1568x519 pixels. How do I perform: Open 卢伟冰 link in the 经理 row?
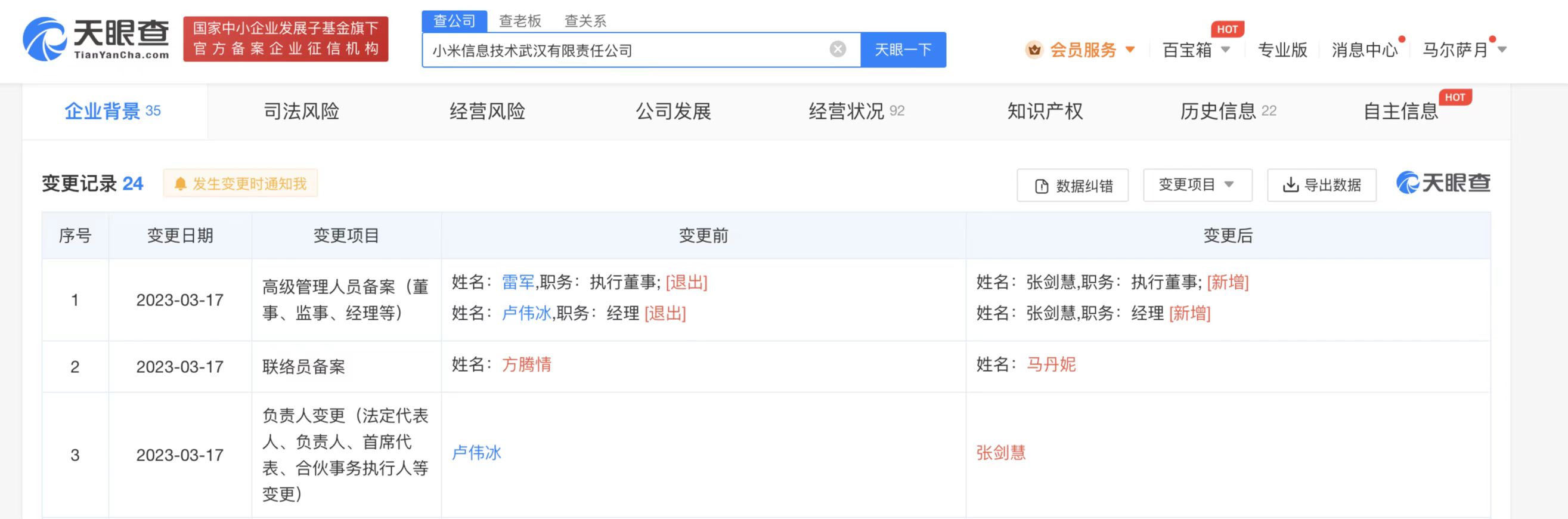pyautogui.click(x=526, y=313)
